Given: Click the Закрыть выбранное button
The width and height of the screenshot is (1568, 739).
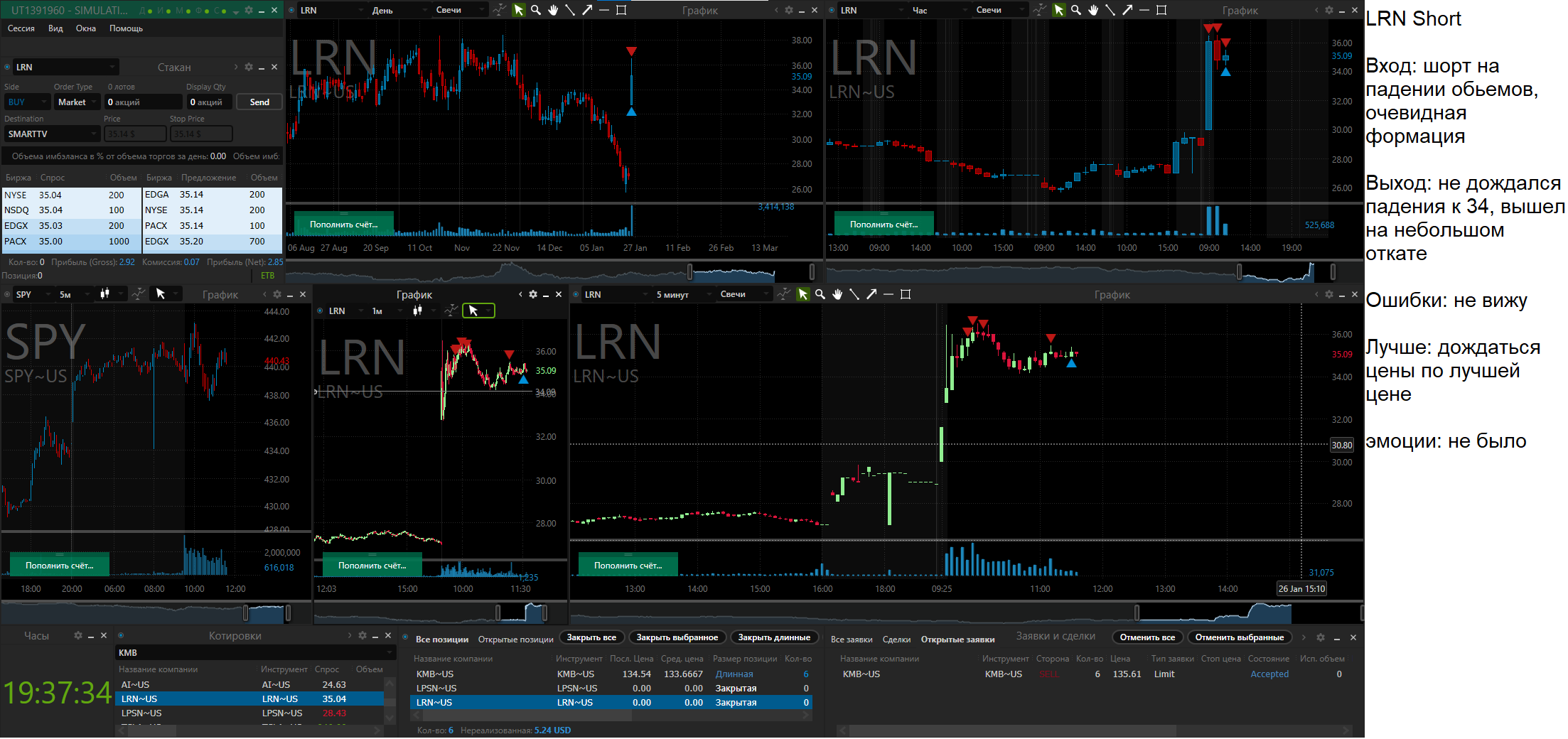Looking at the screenshot, I should click(677, 637).
